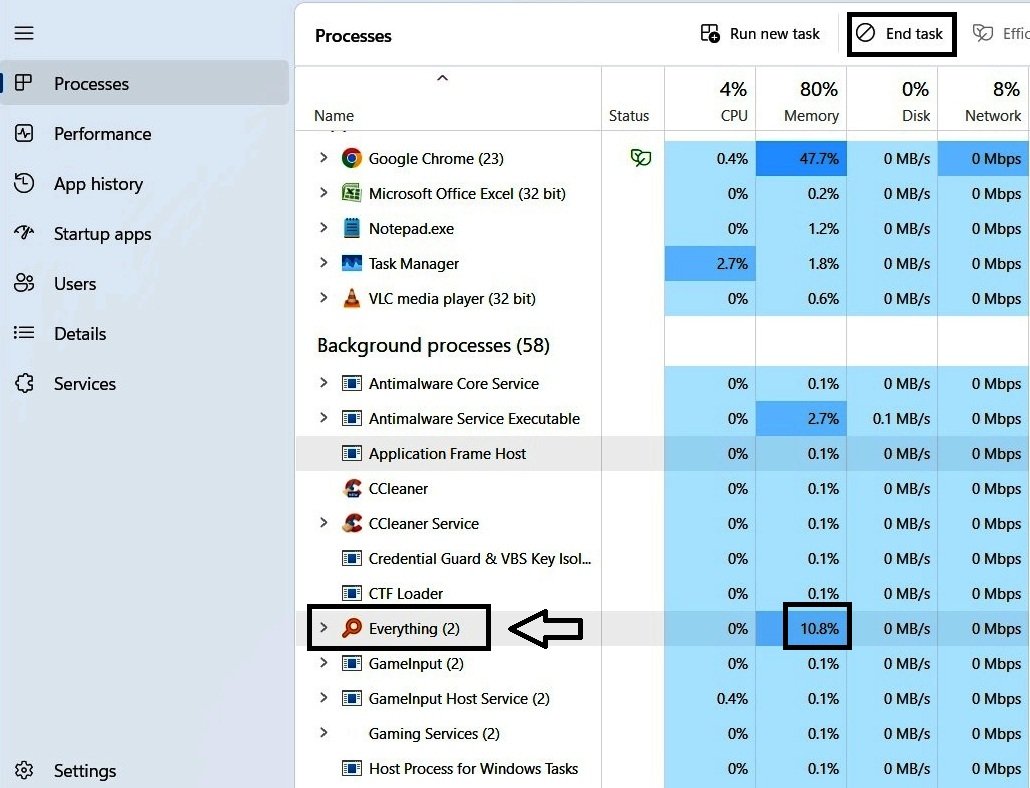Sort by the Network column header

tap(983, 98)
